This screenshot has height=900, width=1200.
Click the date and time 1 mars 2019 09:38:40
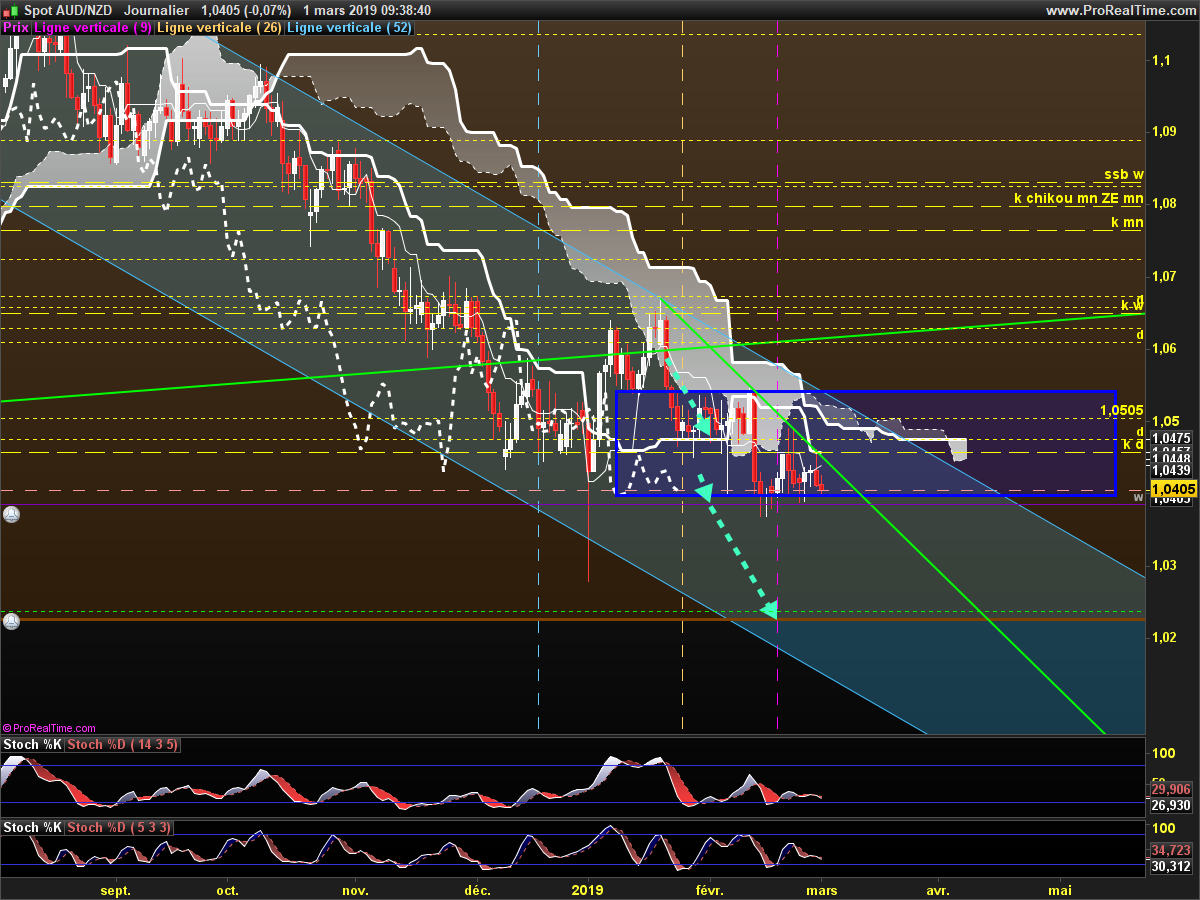click(x=366, y=10)
